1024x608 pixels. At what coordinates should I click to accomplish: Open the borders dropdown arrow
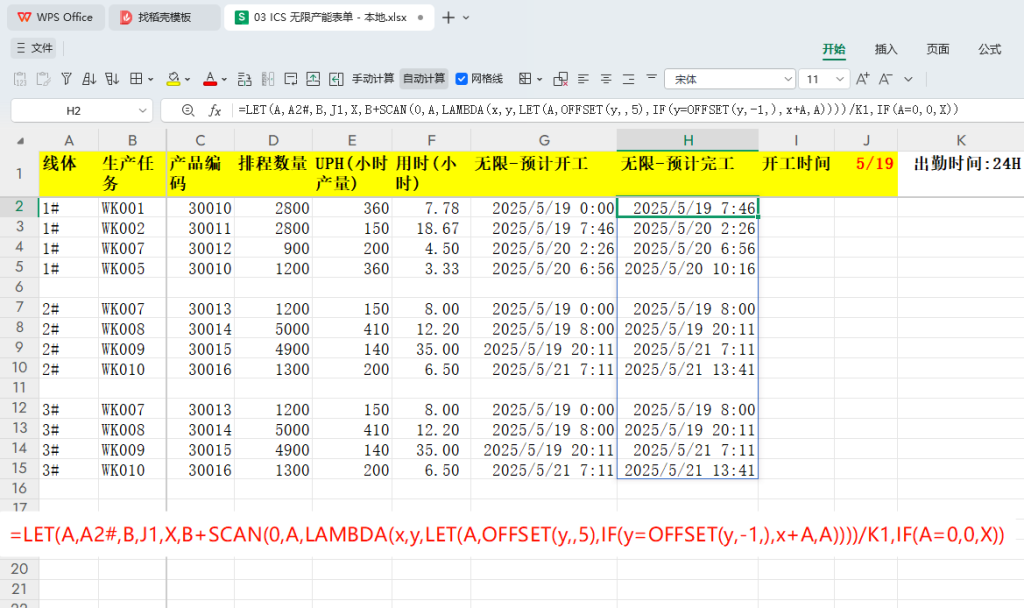click(x=151, y=80)
